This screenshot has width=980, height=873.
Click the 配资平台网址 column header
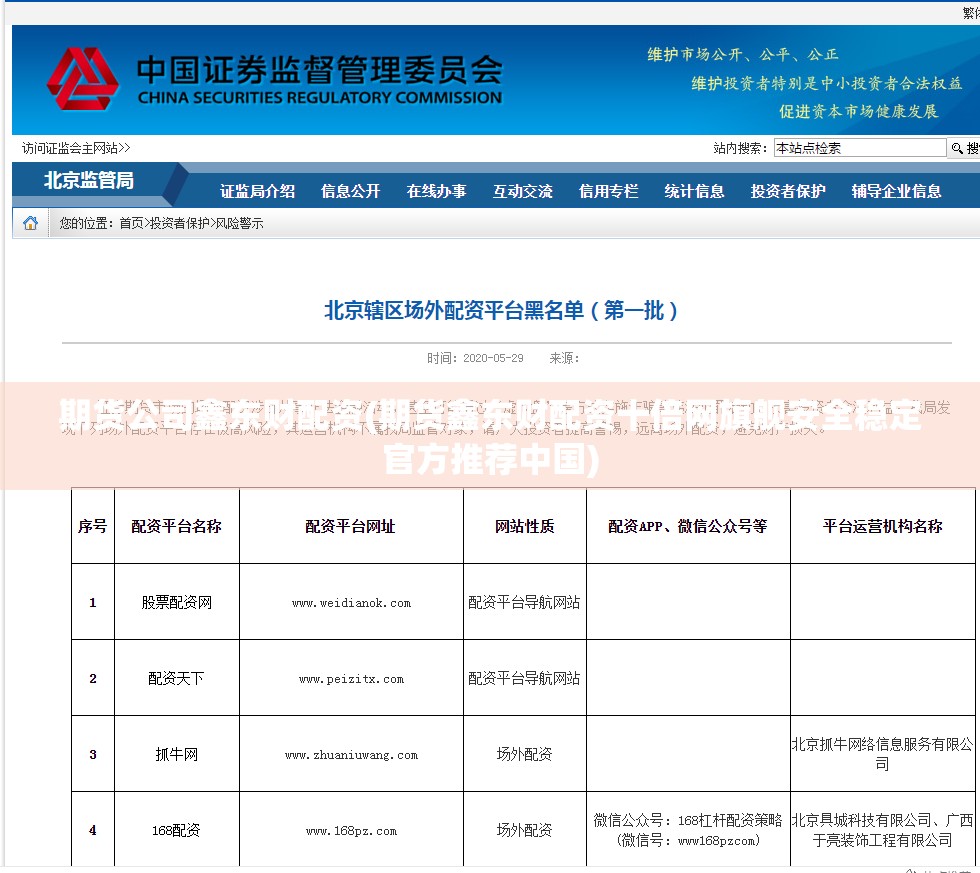(351, 526)
